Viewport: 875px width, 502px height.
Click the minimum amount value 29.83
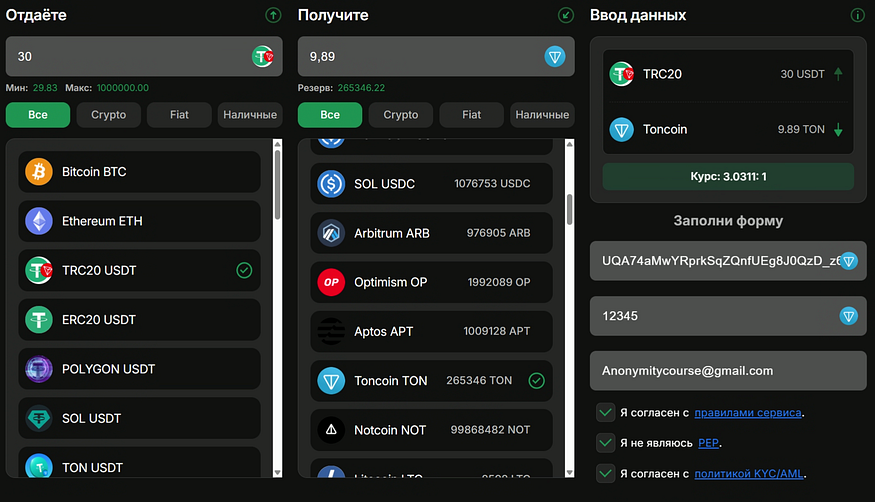pyautogui.click(x=45, y=88)
